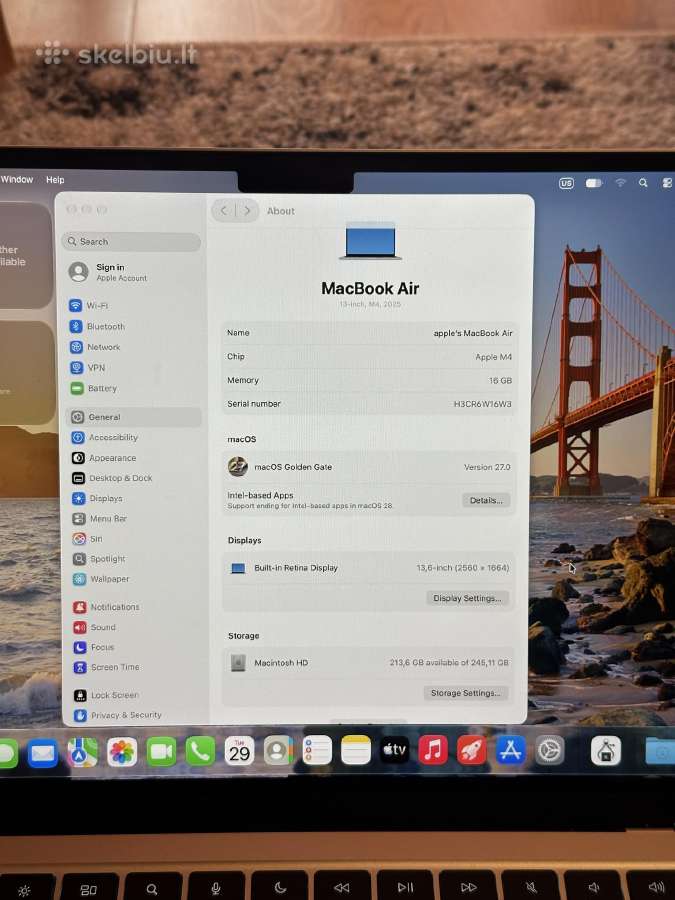Image resolution: width=675 pixels, height=900 pixels.
Task: Click Sign in Apple Account
Action: [108, 272]
